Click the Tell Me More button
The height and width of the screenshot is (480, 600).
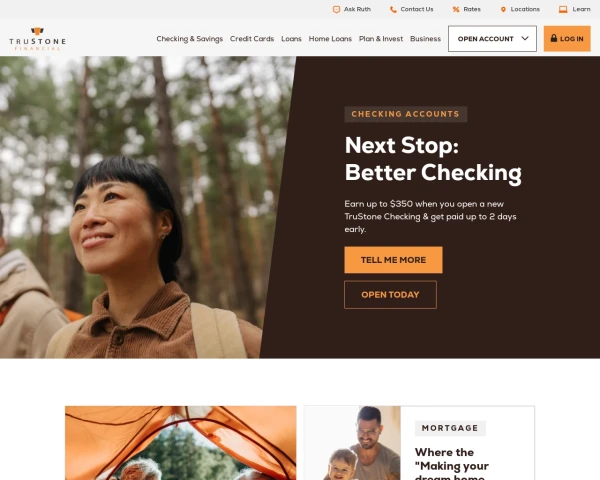(x=393, y=260)
